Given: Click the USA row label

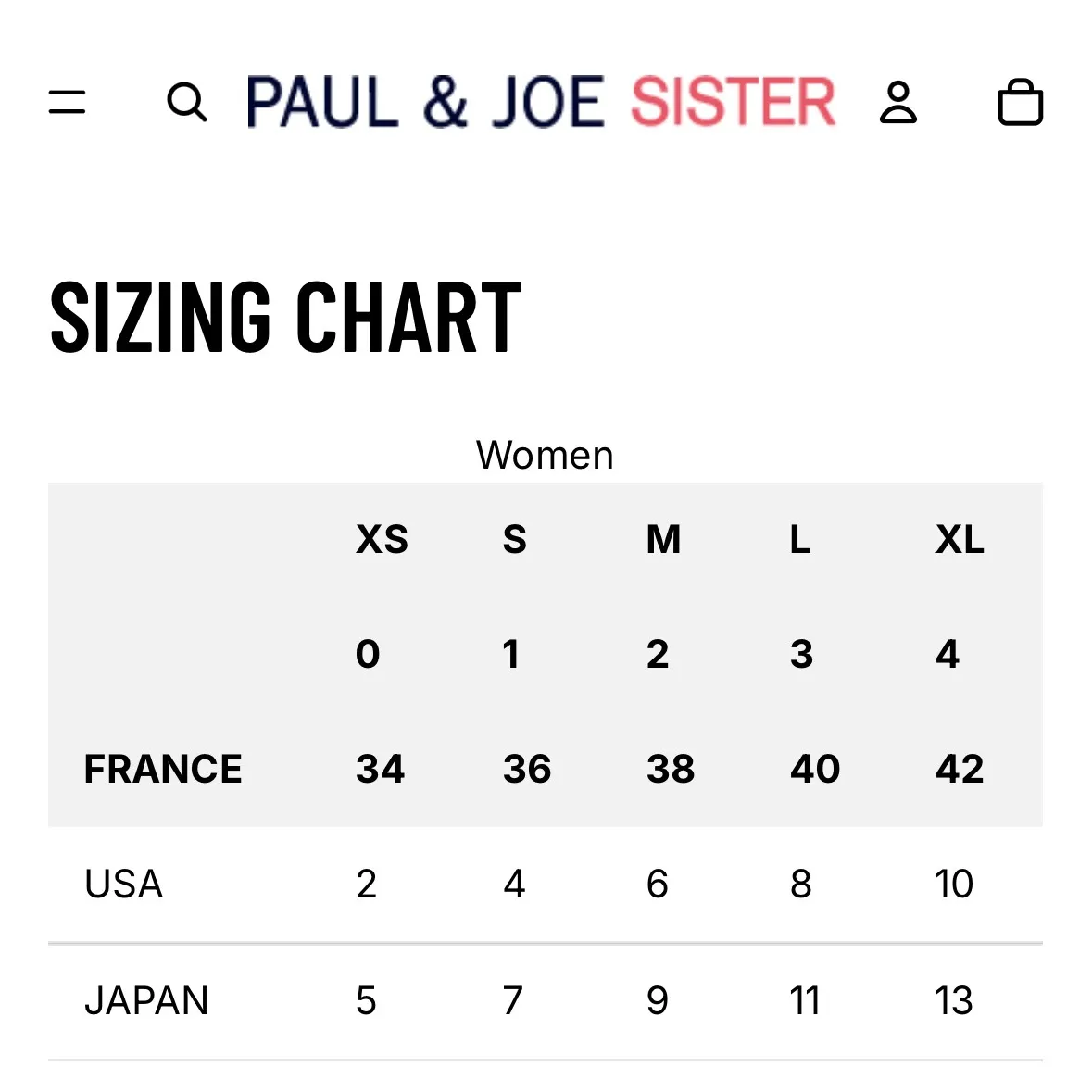Looking at the screenshot, I should coord(123,885).
